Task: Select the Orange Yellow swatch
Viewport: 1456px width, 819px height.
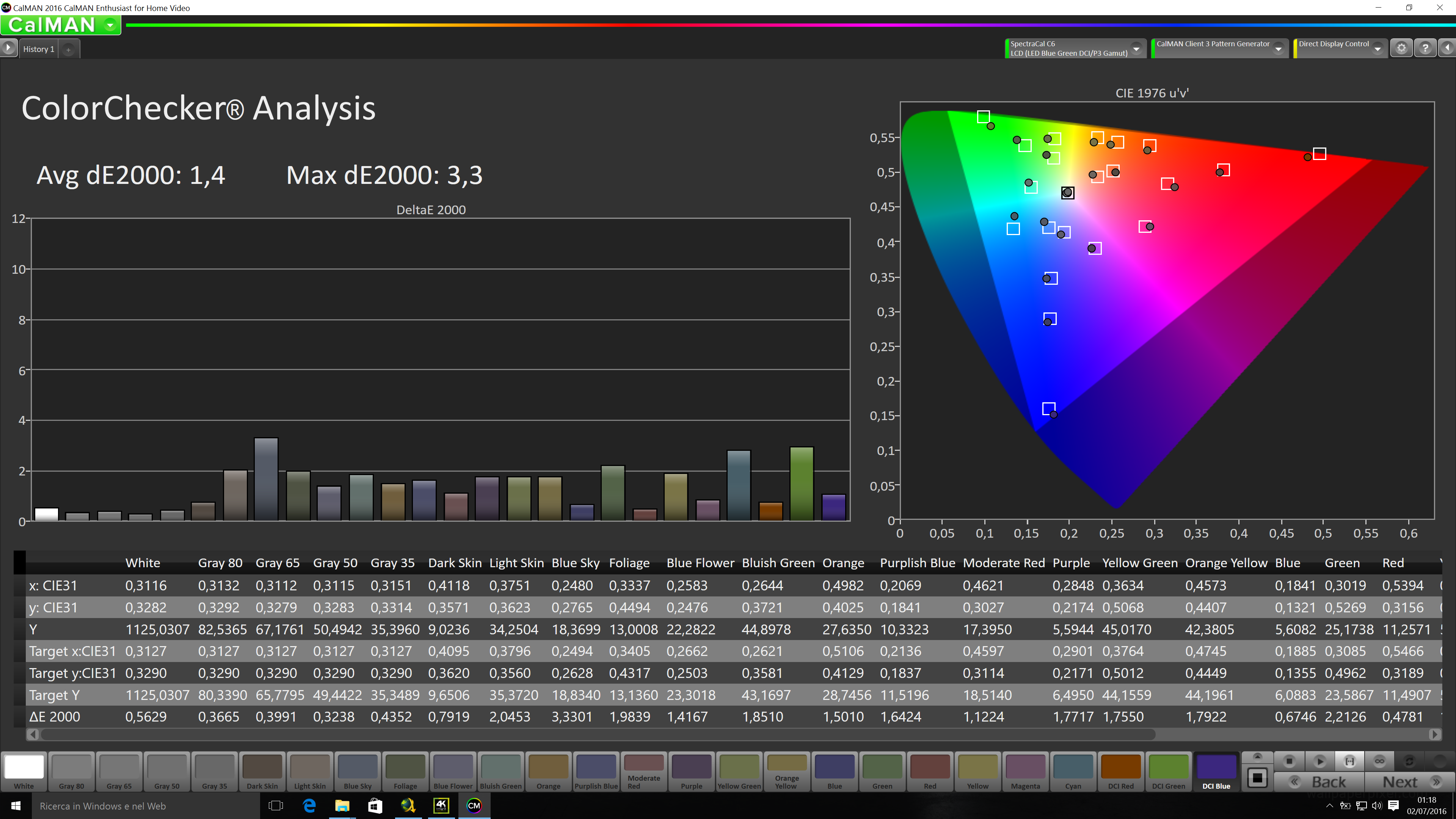Action: click(x=787, y=772)
